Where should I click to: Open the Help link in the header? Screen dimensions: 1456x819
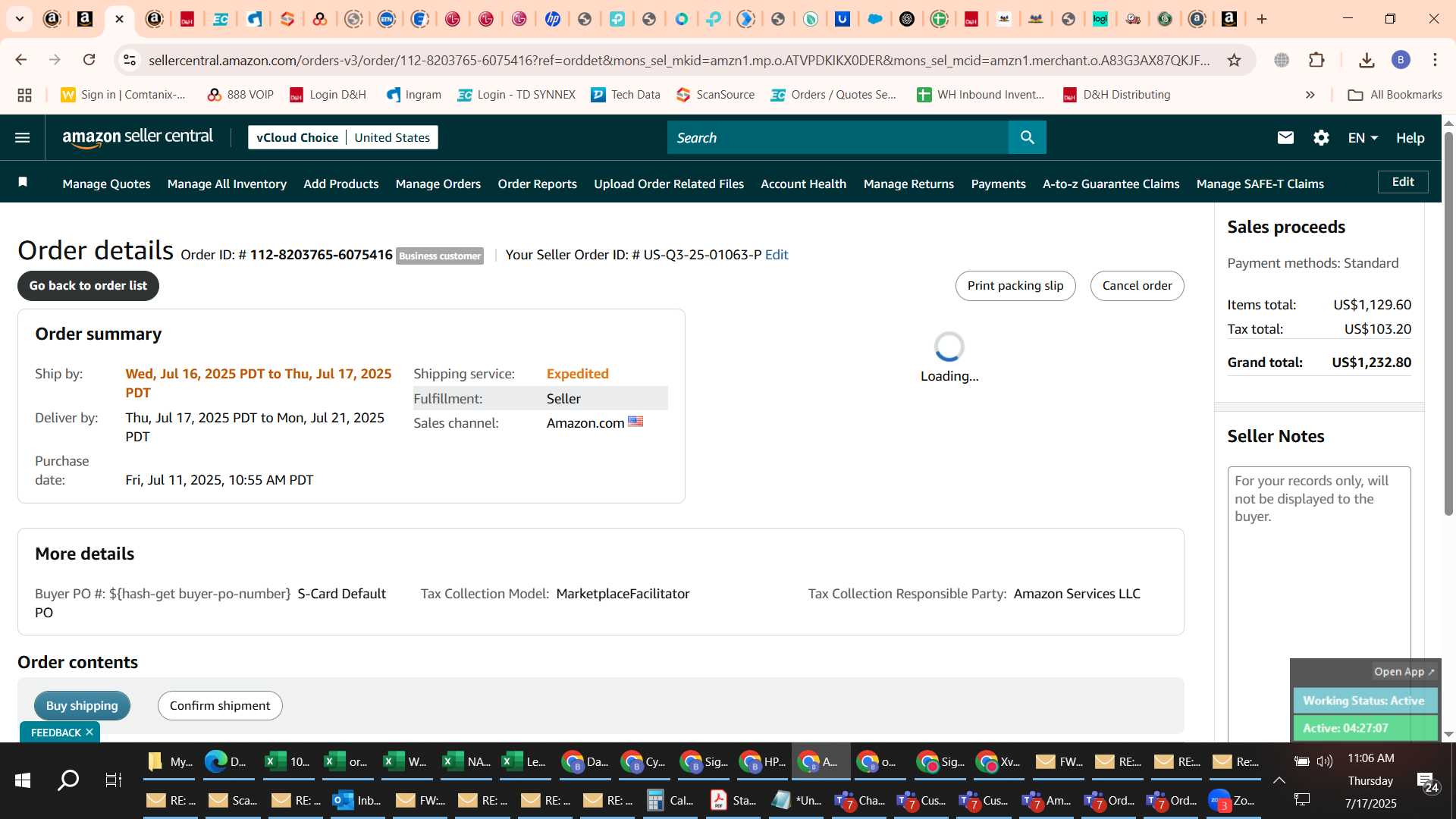(x=1410, y=137)
